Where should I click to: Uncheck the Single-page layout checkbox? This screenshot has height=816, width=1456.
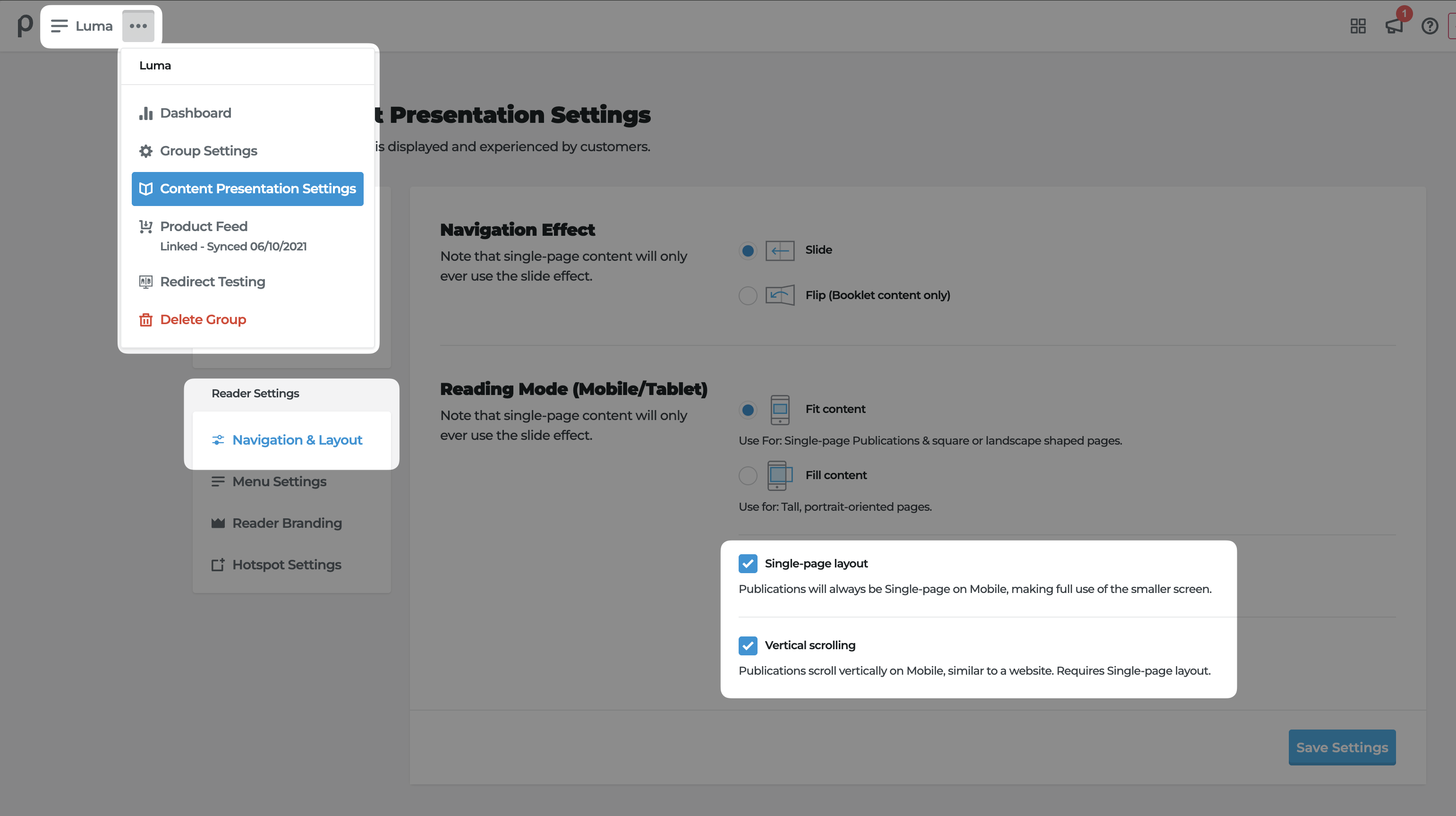click(748, 563)
